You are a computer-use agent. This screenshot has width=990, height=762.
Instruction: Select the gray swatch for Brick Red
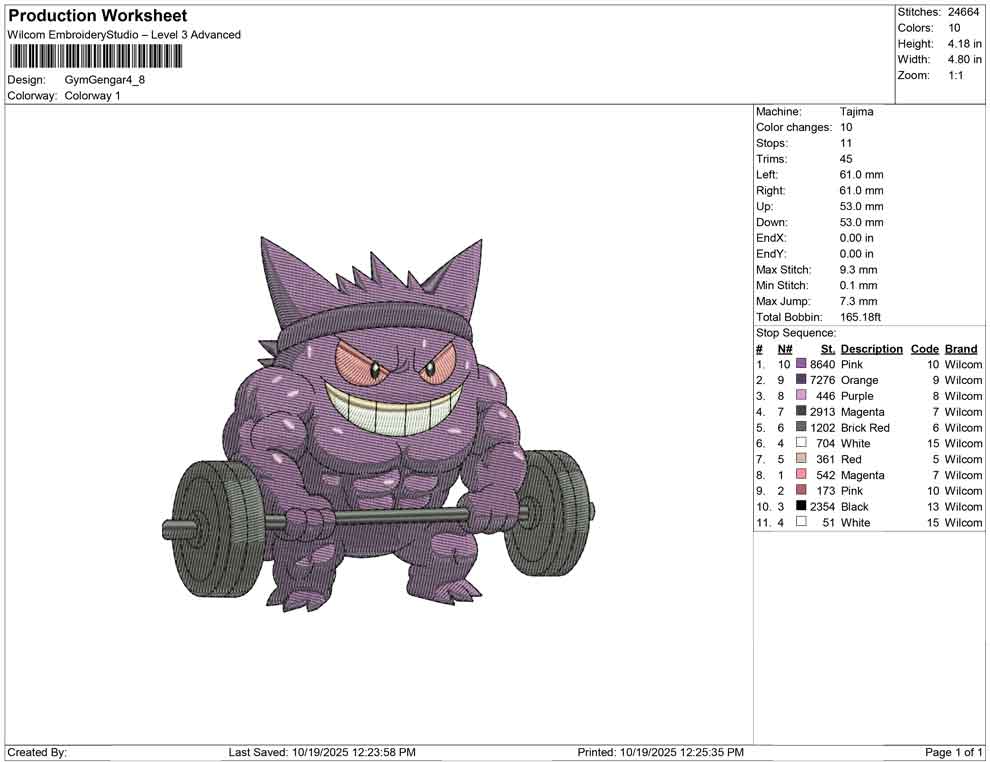coord(801,427)
